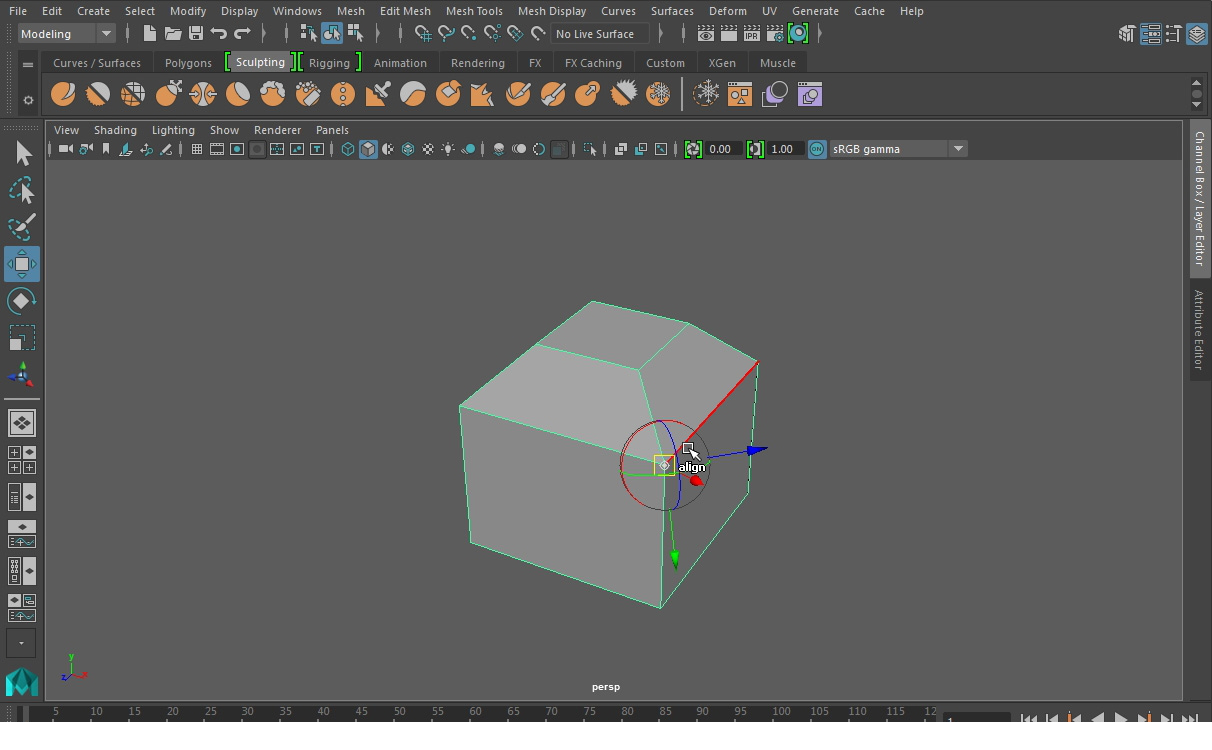Choose the Lasso Select tool
1212x750 pixels.
pos(22,190)
